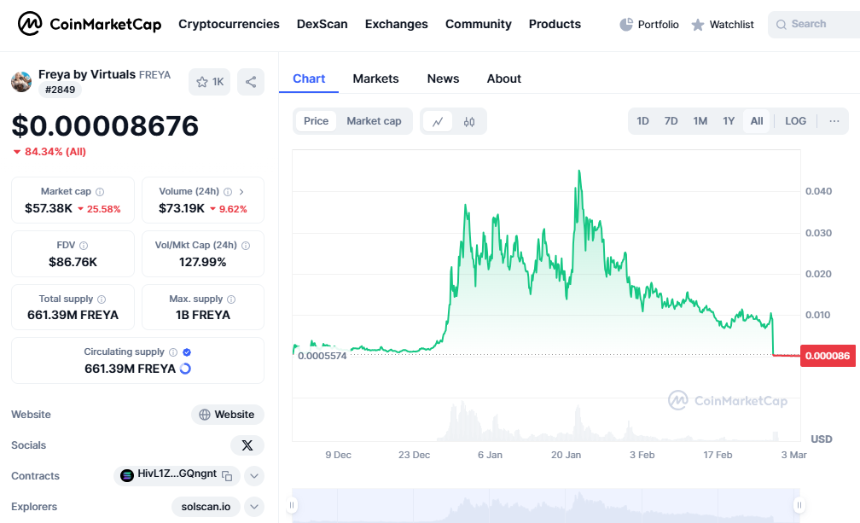This screenshot has width=860, height=523.
Task: Click the left range slider handle
Action: 292,505
